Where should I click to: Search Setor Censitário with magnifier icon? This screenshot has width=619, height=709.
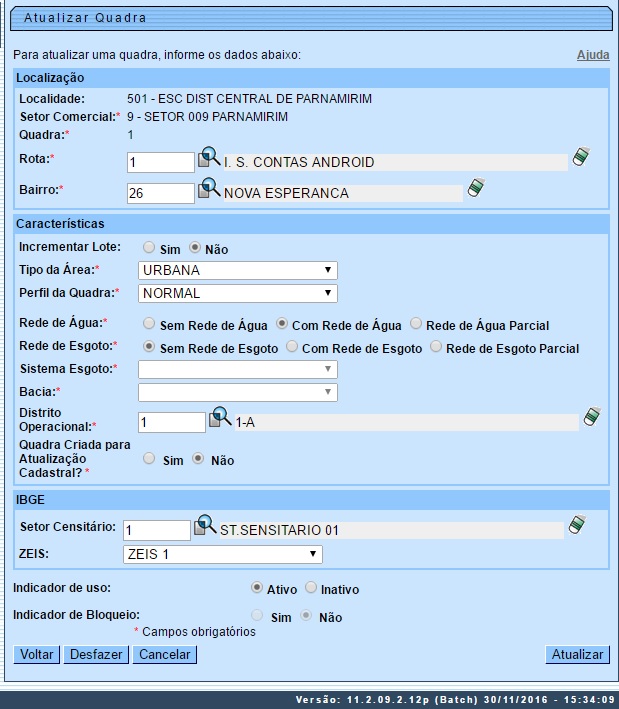(205, 525)
